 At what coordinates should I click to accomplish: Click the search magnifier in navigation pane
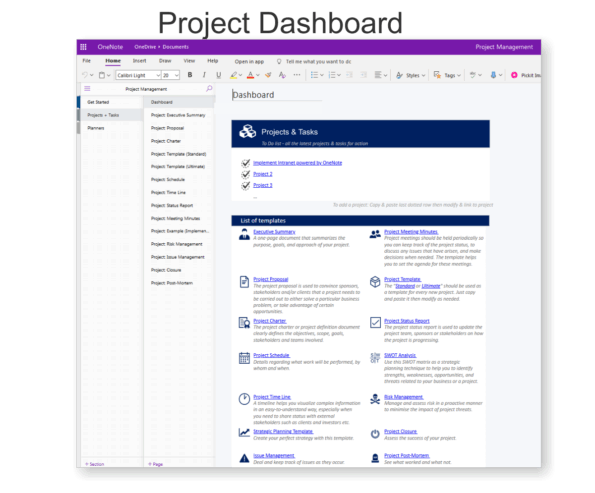[x=209, y=88]
